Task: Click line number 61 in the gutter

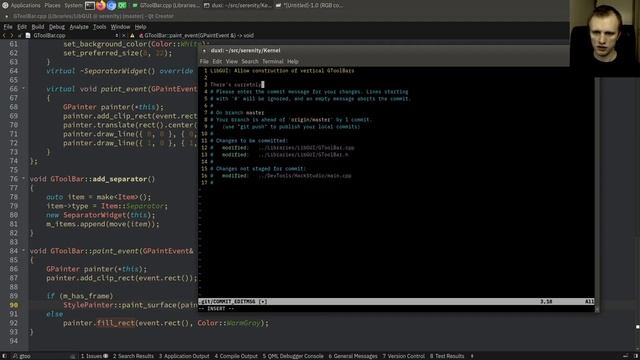Action: point(13,44)
